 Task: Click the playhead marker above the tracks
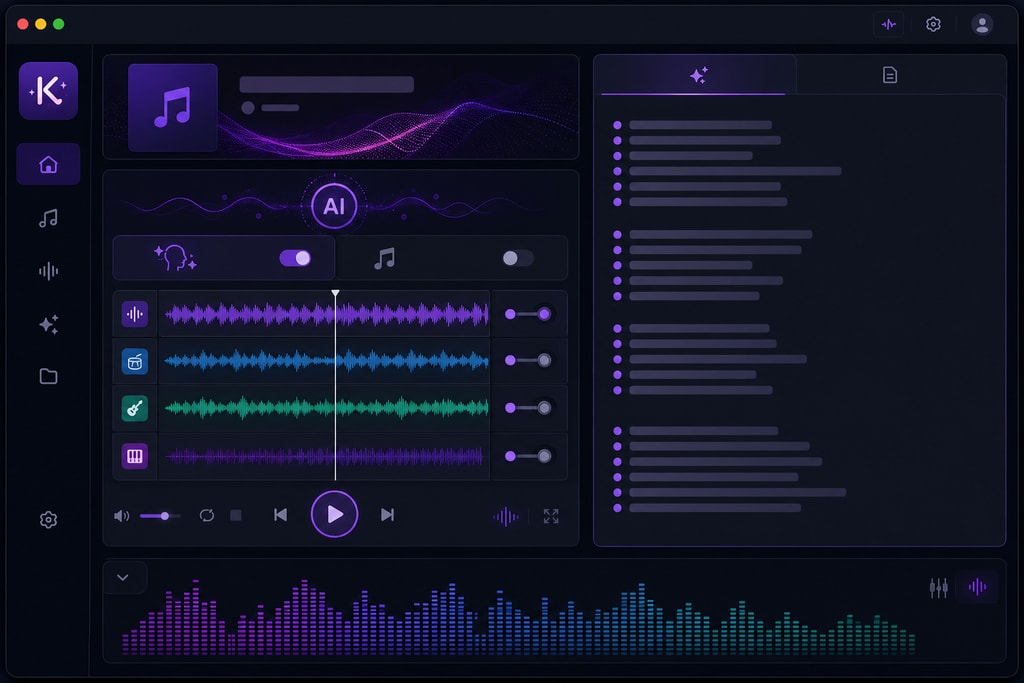[335, 294]
